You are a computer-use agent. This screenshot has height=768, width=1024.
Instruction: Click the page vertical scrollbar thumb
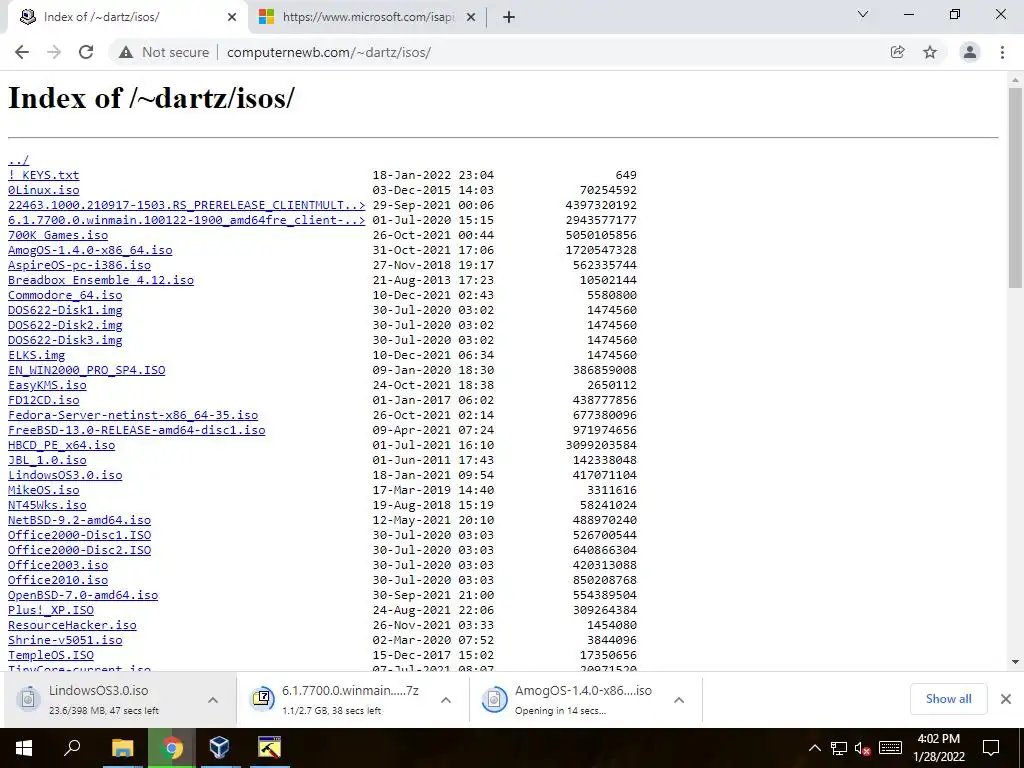click(x=1015, y=187)
